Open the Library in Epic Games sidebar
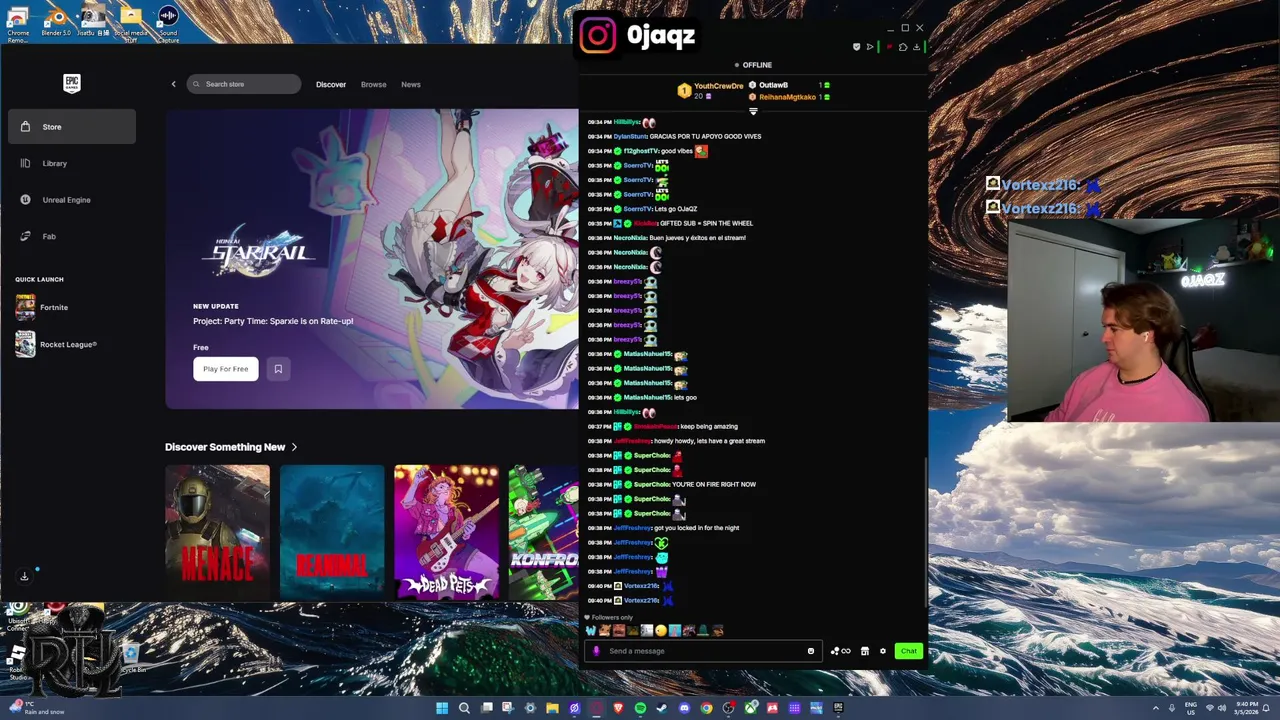Viewport: 1280px width, 720px height. click(72, 163)
